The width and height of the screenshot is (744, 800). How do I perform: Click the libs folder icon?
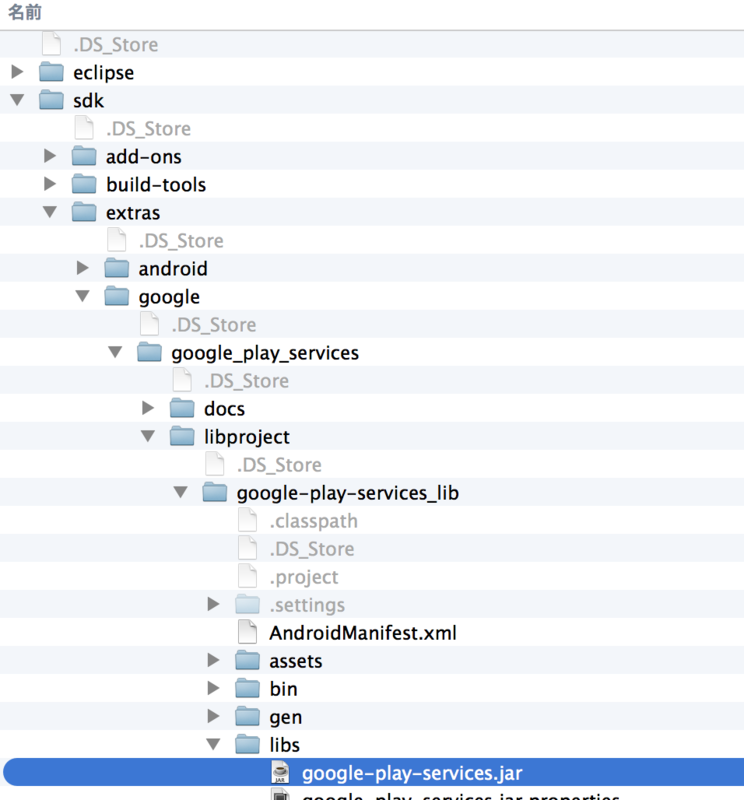[247, 745]
